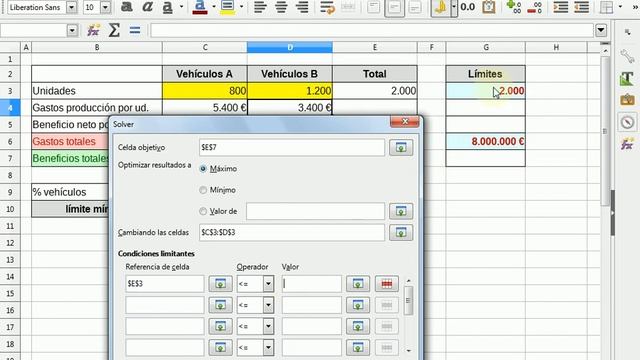Image resolution: width=640 pixels, height=360 pixels.
Task: Click the cell picker next to $E$3 reference
Action: pos(220,284)
